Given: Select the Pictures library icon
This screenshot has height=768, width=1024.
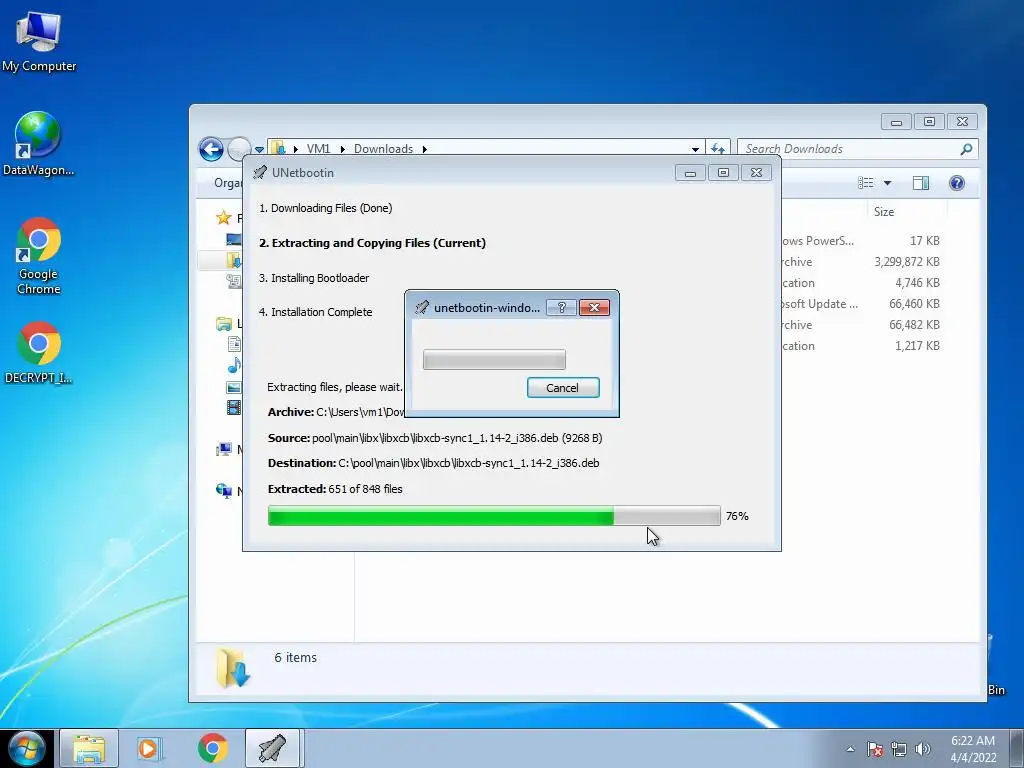Looking at the screenshot, I should (x=233, y=387).
